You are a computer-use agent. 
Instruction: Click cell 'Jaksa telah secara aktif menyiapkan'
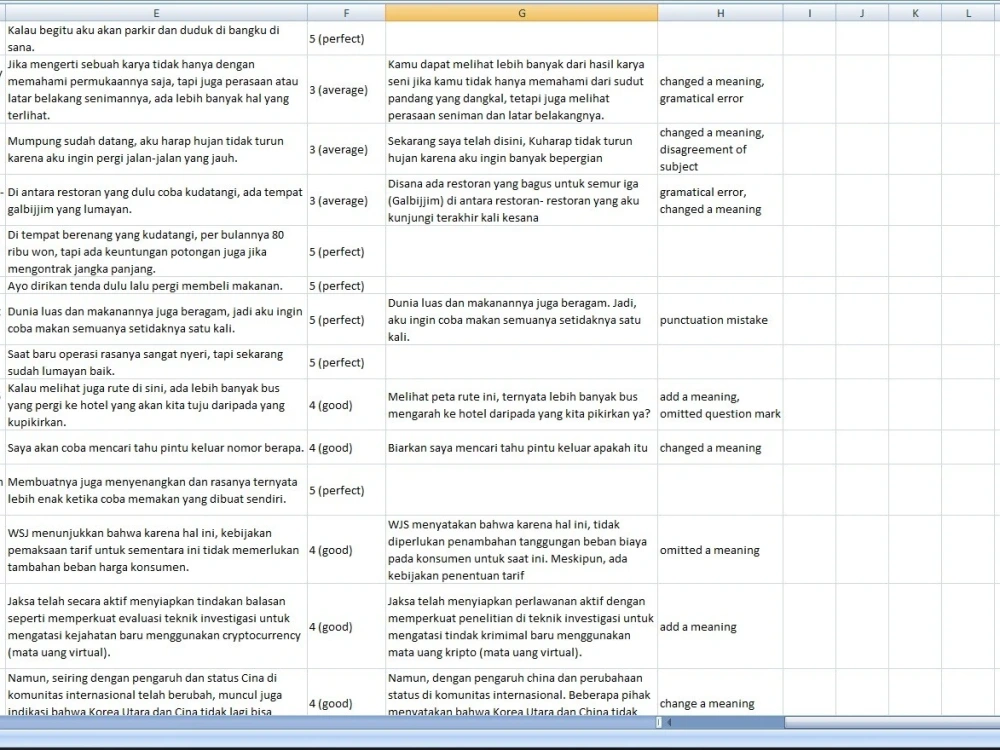156,626
